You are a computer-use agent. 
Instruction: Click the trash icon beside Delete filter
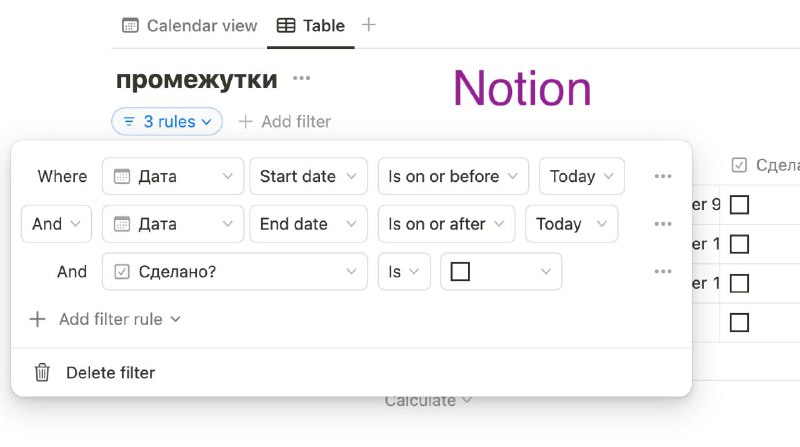(42, 372)
